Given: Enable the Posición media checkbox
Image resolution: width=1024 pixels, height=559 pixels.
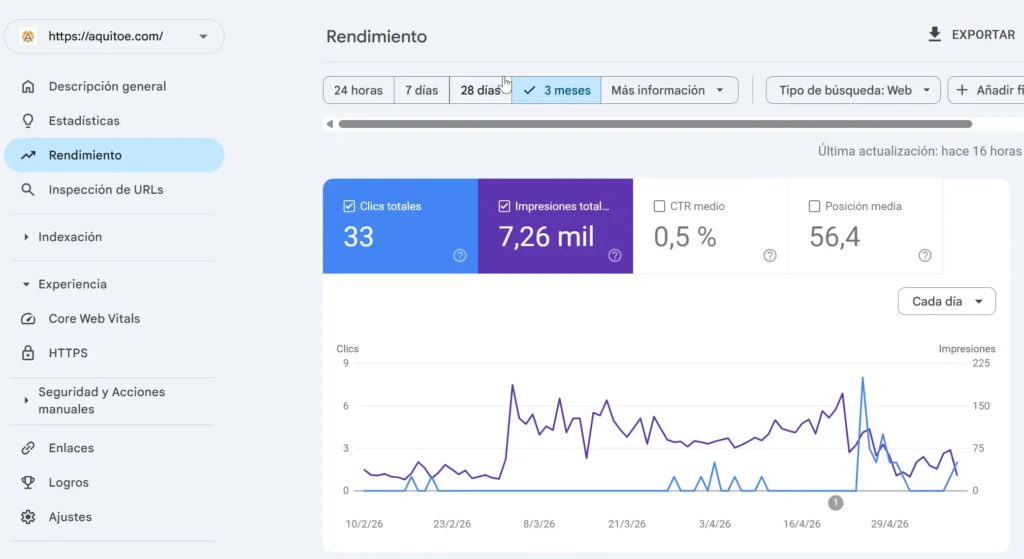Looking at the screenshot, I should 814,206.
